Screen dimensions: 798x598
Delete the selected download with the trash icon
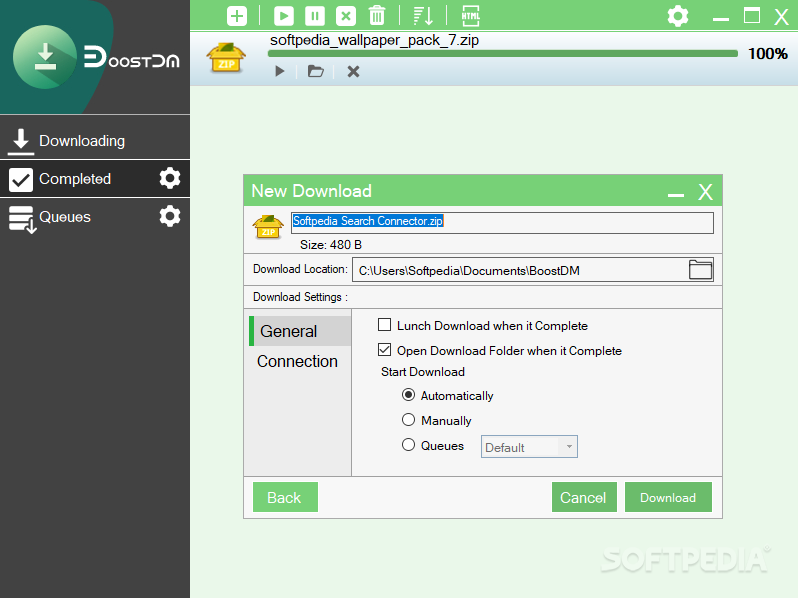tap(377, 16)
